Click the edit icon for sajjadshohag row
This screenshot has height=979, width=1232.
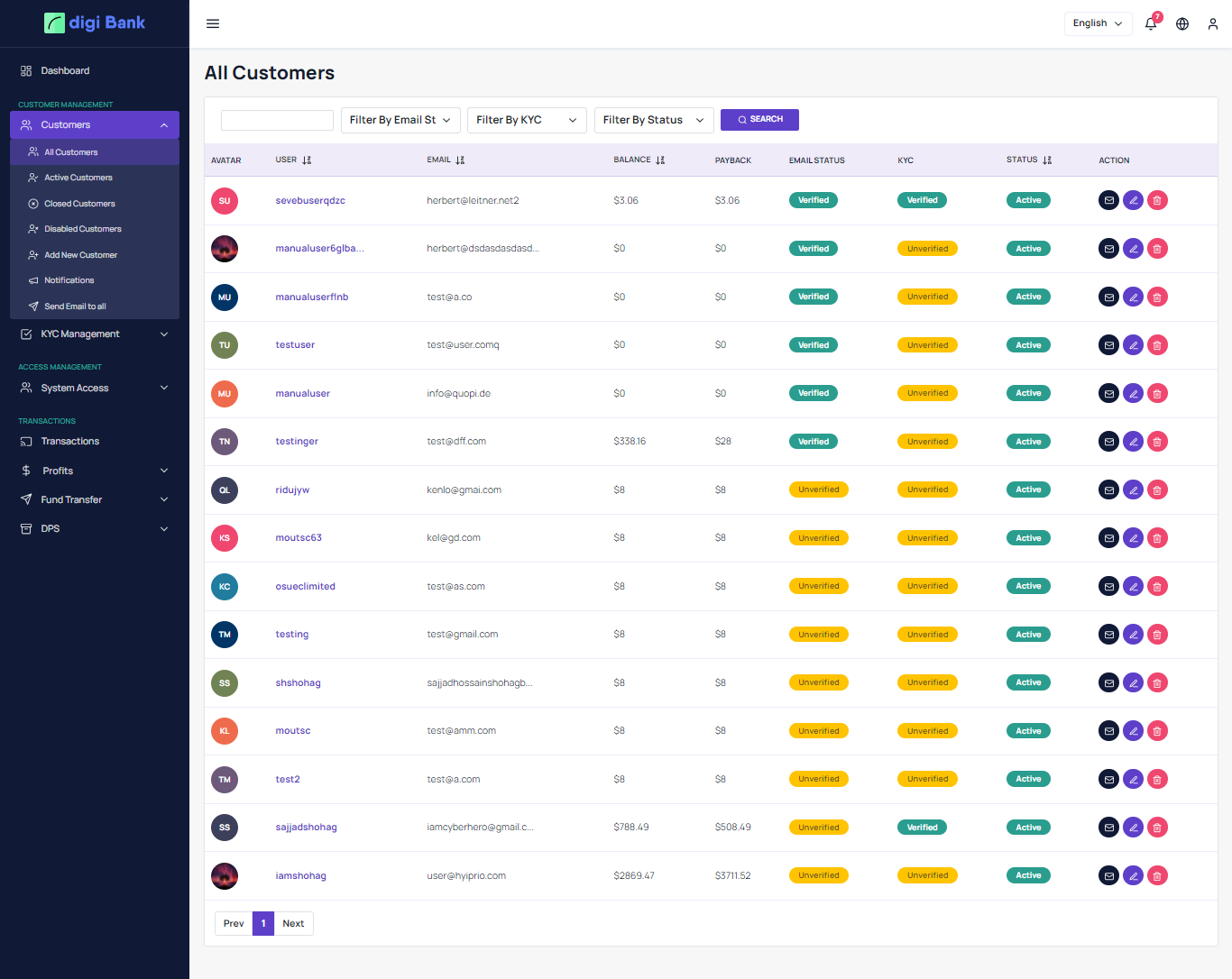click(1134, 828)
